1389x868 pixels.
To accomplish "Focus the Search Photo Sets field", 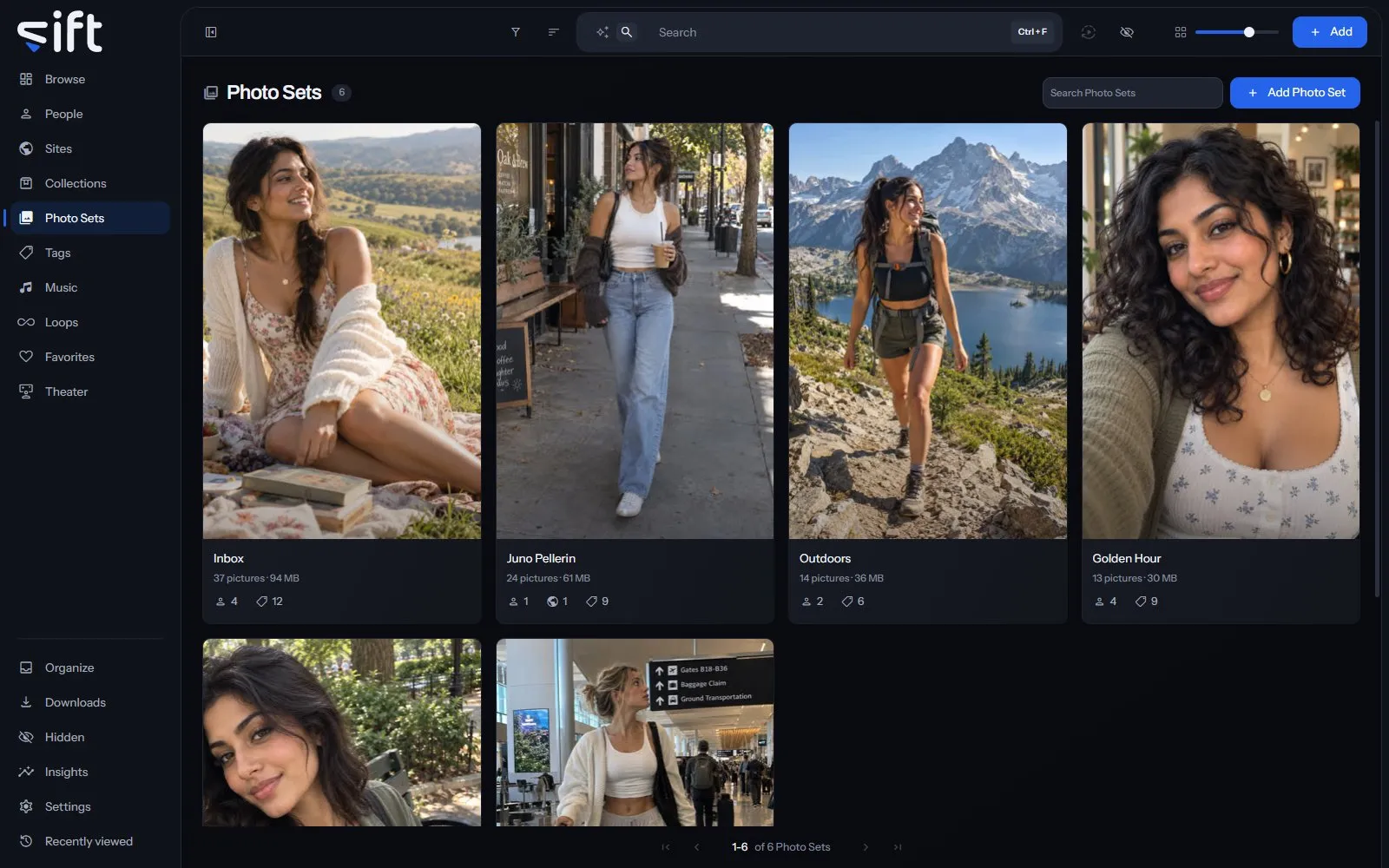I will tap(1132, 93).
